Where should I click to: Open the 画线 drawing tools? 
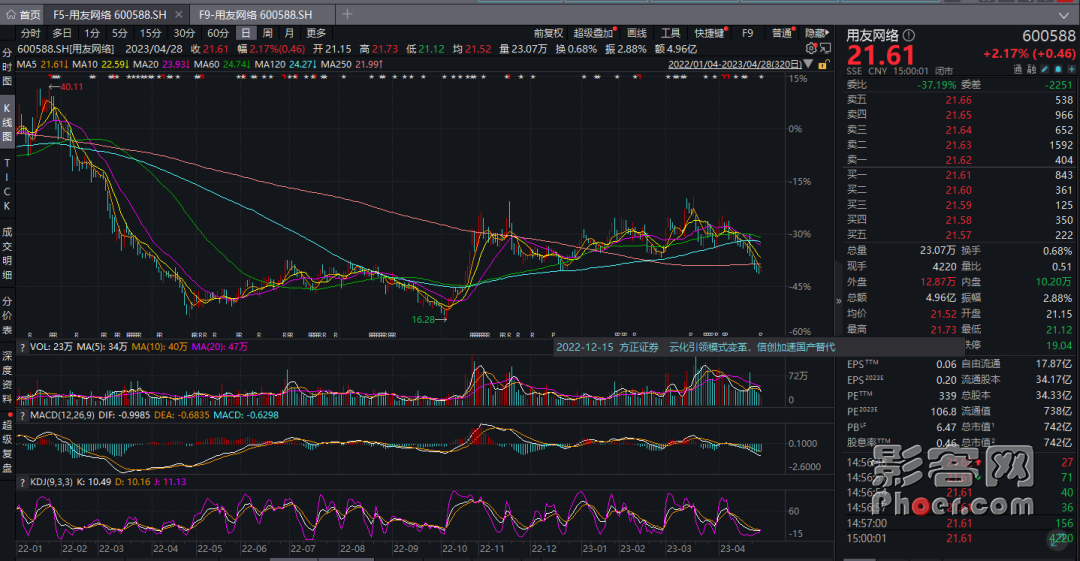click(x=637, y=33)
